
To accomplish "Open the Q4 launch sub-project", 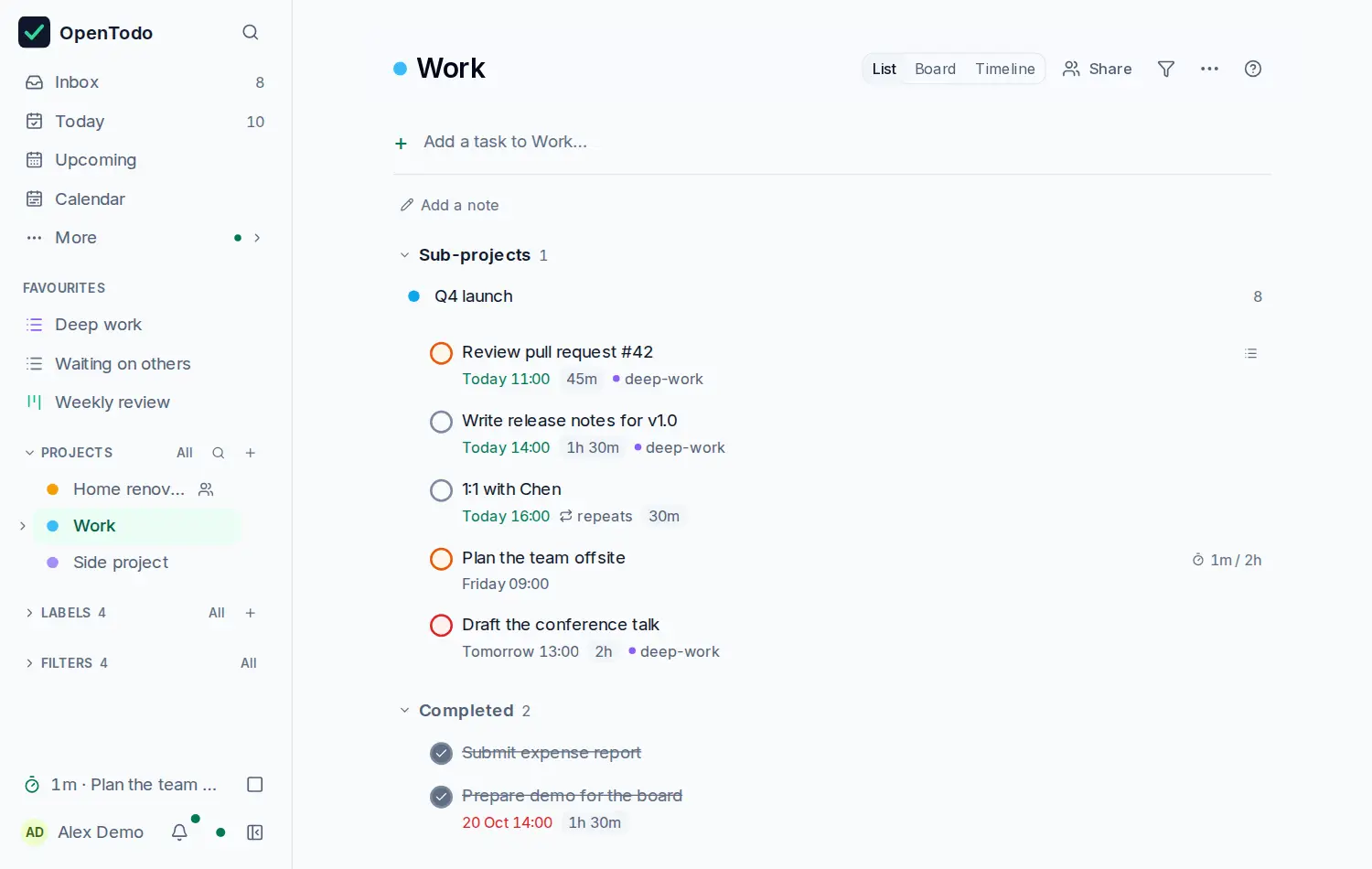I will (473, 296).
